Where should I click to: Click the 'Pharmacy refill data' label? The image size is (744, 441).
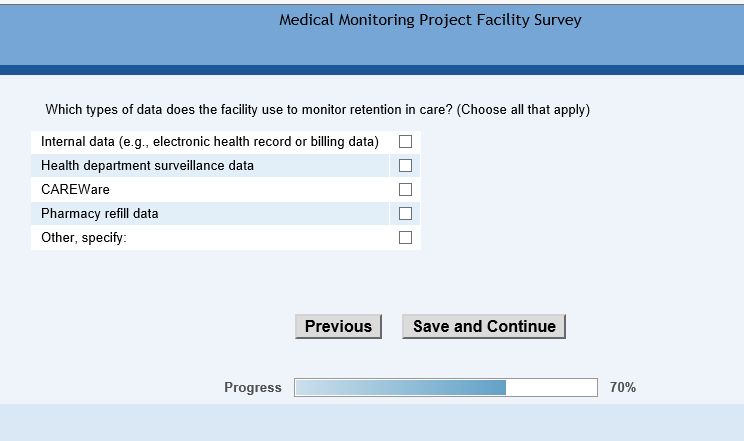coord(99,214)
